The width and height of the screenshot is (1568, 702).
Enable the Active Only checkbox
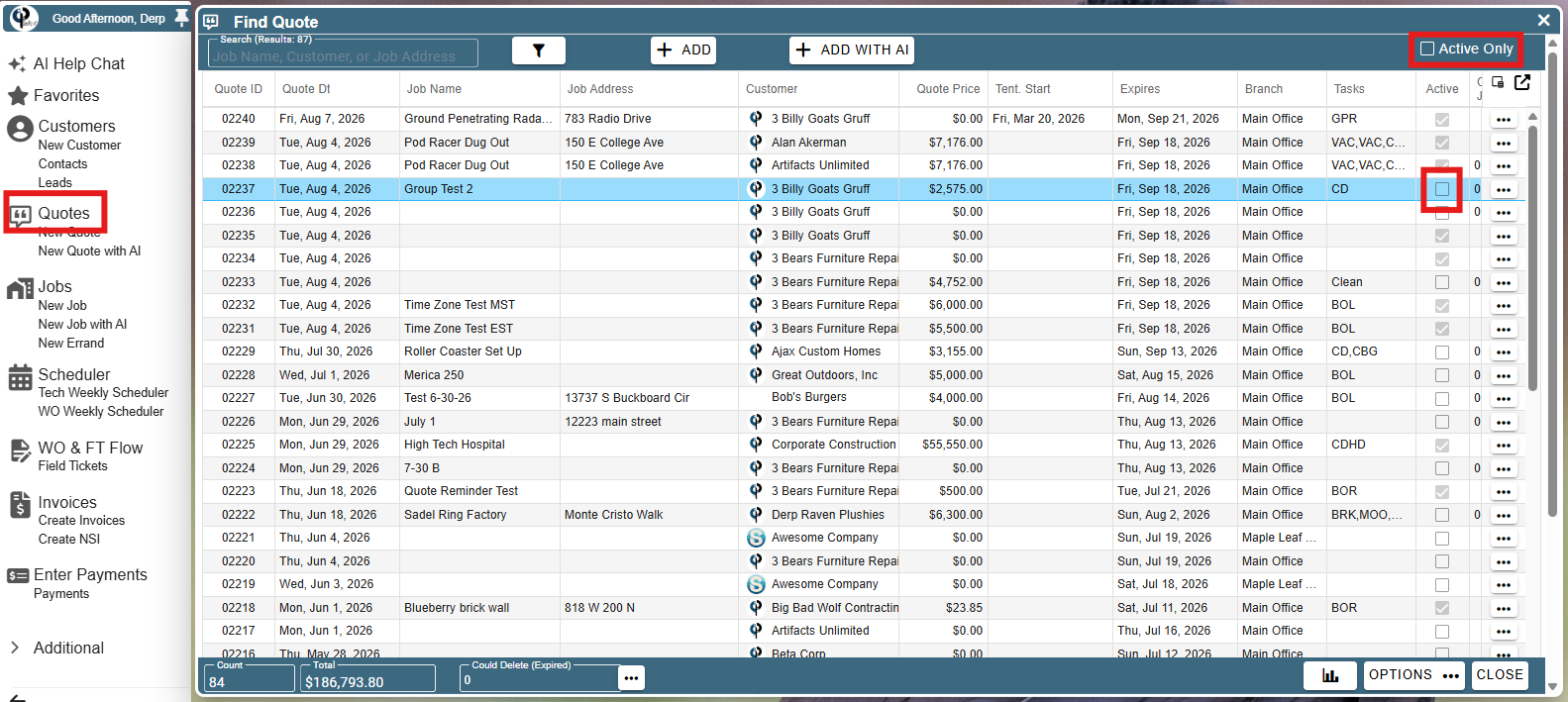(x=1427, y=49)
